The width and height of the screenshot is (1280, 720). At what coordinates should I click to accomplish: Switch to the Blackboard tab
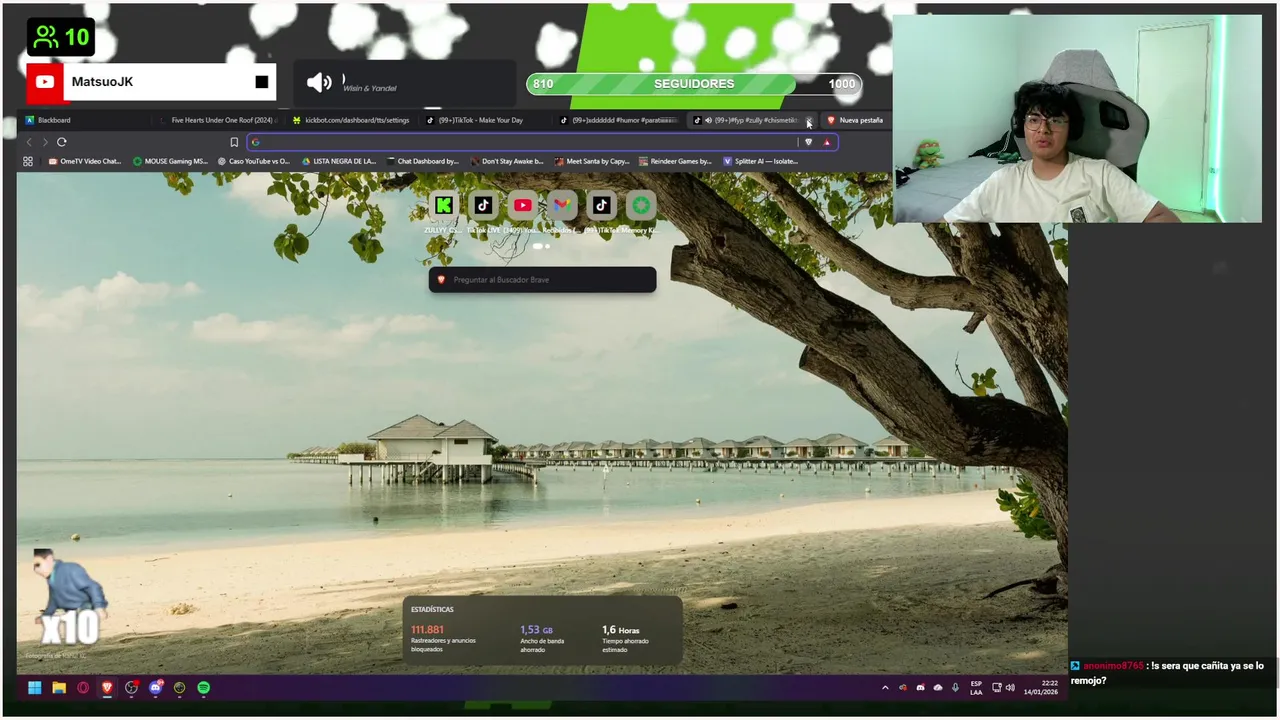(x=87, y=120)
